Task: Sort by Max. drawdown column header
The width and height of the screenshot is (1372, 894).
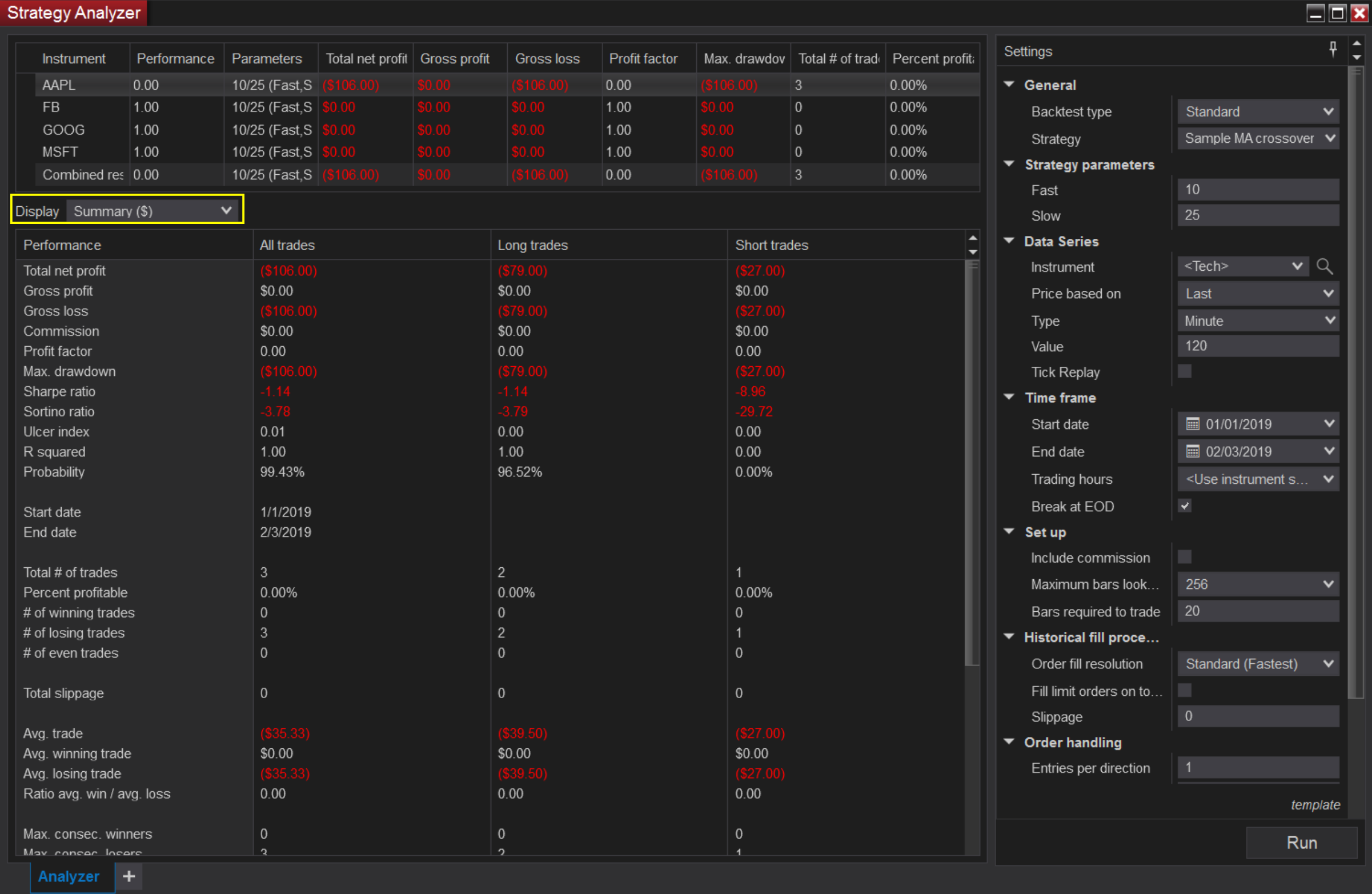Action: point(743,59)
